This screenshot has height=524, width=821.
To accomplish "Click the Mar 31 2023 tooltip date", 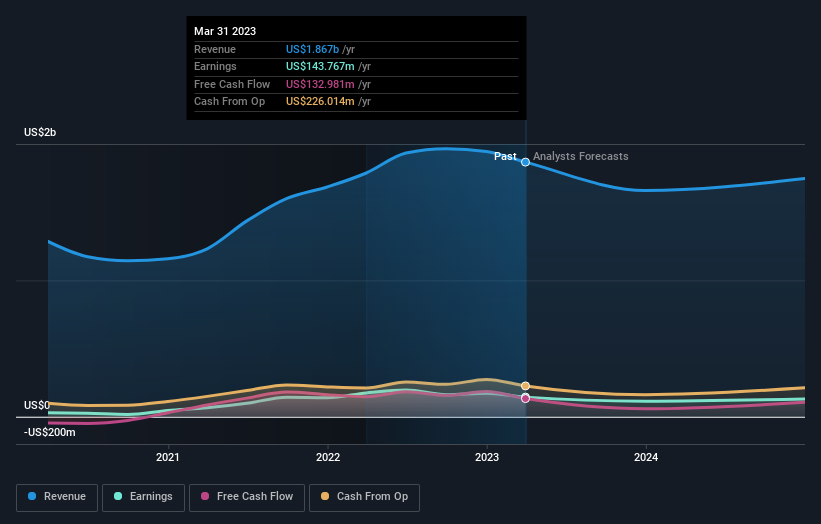I will pyautogui.click(x=225, y=31).
